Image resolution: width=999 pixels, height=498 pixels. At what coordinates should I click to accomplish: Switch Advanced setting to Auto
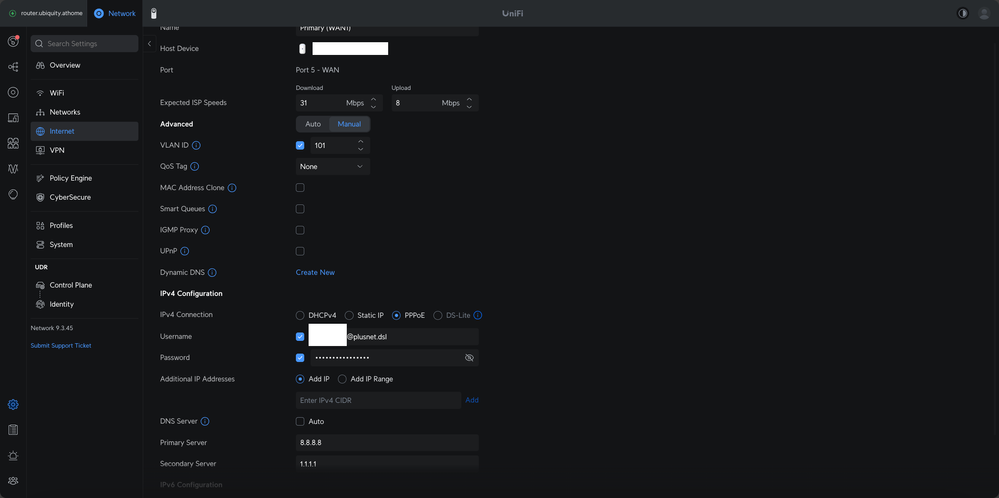(x=313, y=124)
